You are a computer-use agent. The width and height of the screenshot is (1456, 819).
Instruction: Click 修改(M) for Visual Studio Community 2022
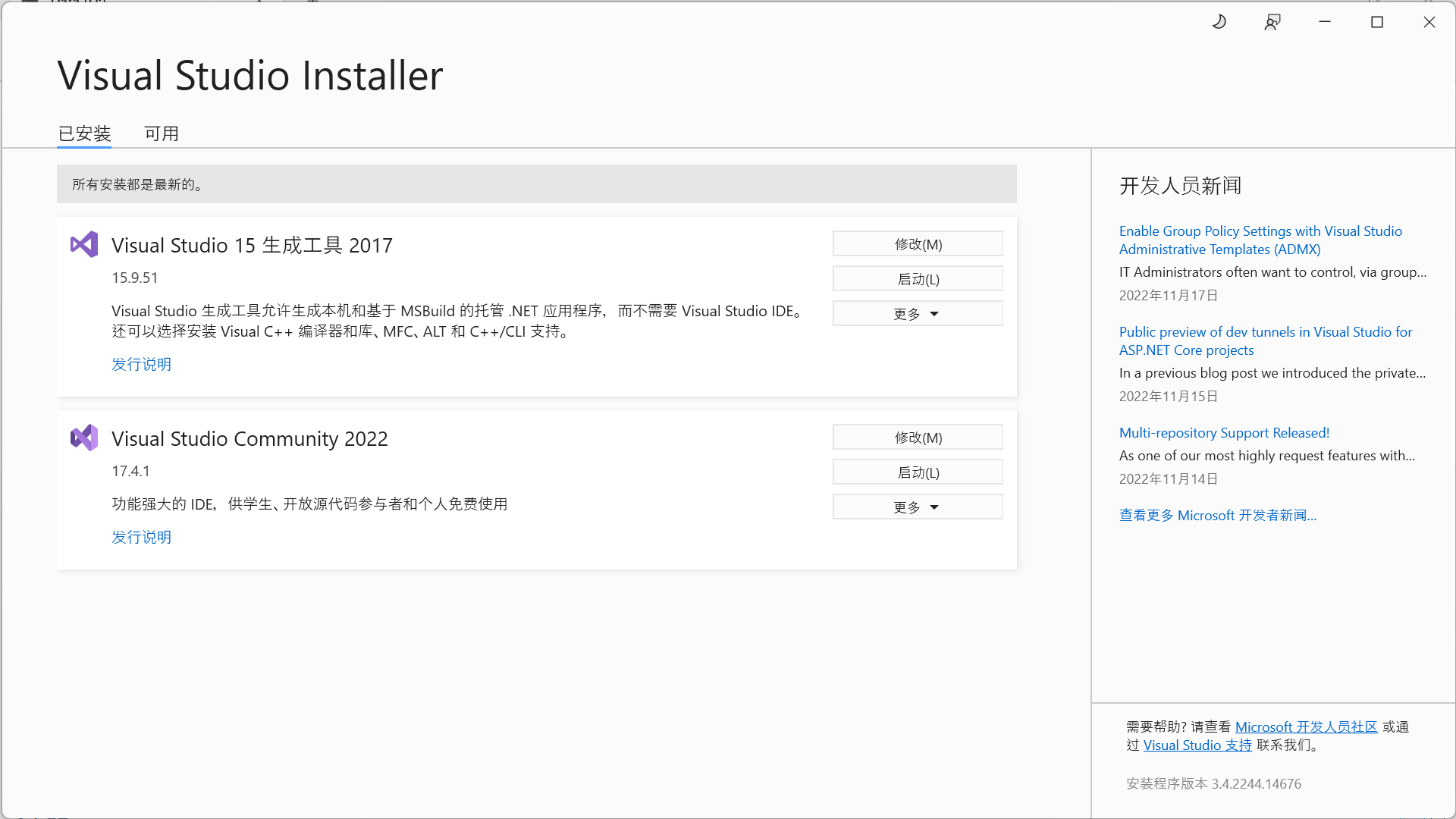click(x=918, y=438)
